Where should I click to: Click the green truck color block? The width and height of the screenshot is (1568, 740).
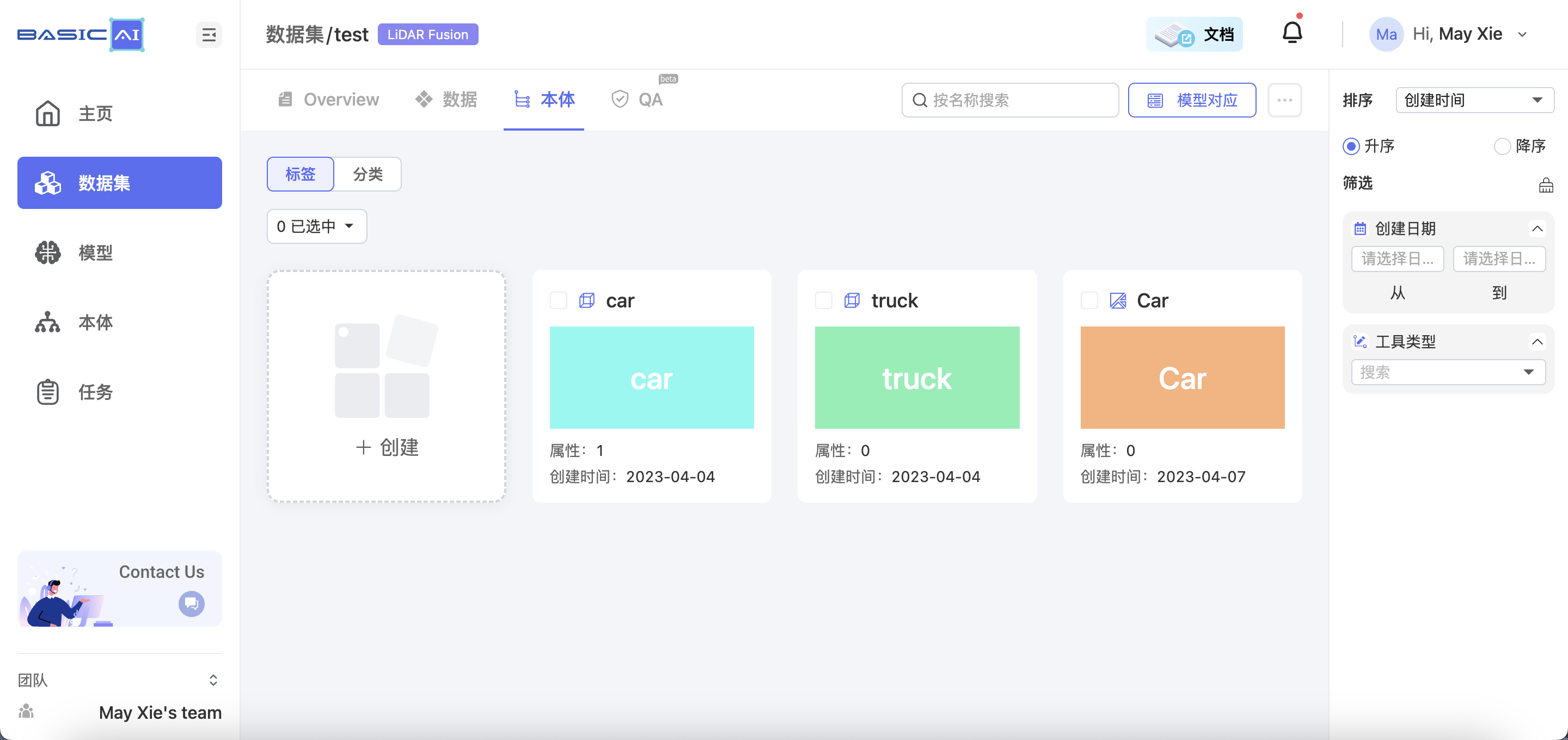917,377
